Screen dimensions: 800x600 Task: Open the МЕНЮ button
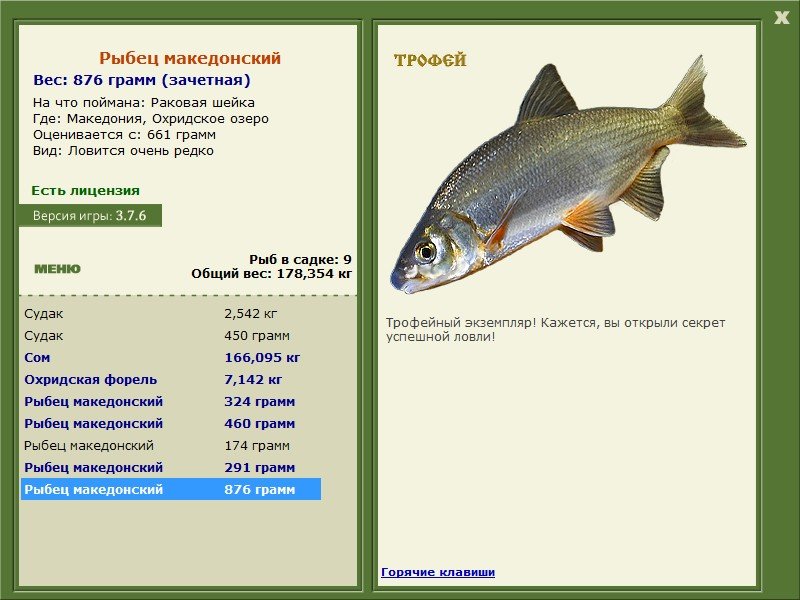(x=57, y=269)
